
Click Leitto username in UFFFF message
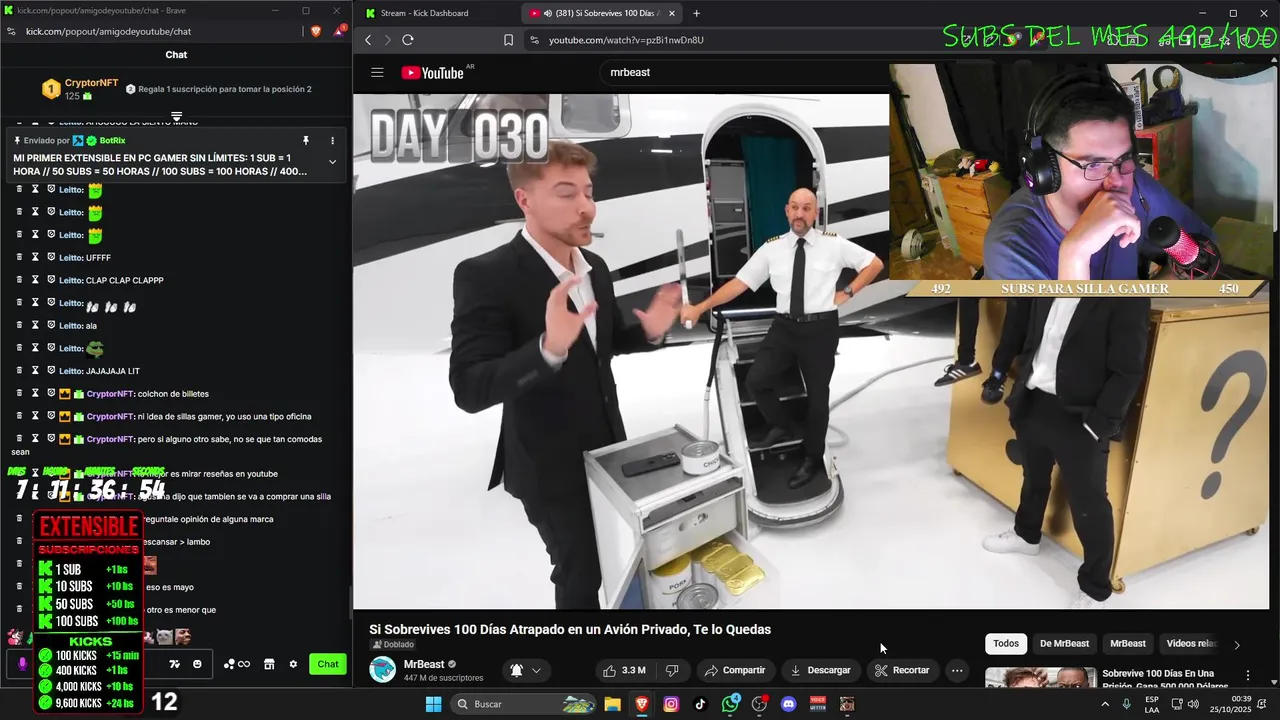click(x=71, y=258)
